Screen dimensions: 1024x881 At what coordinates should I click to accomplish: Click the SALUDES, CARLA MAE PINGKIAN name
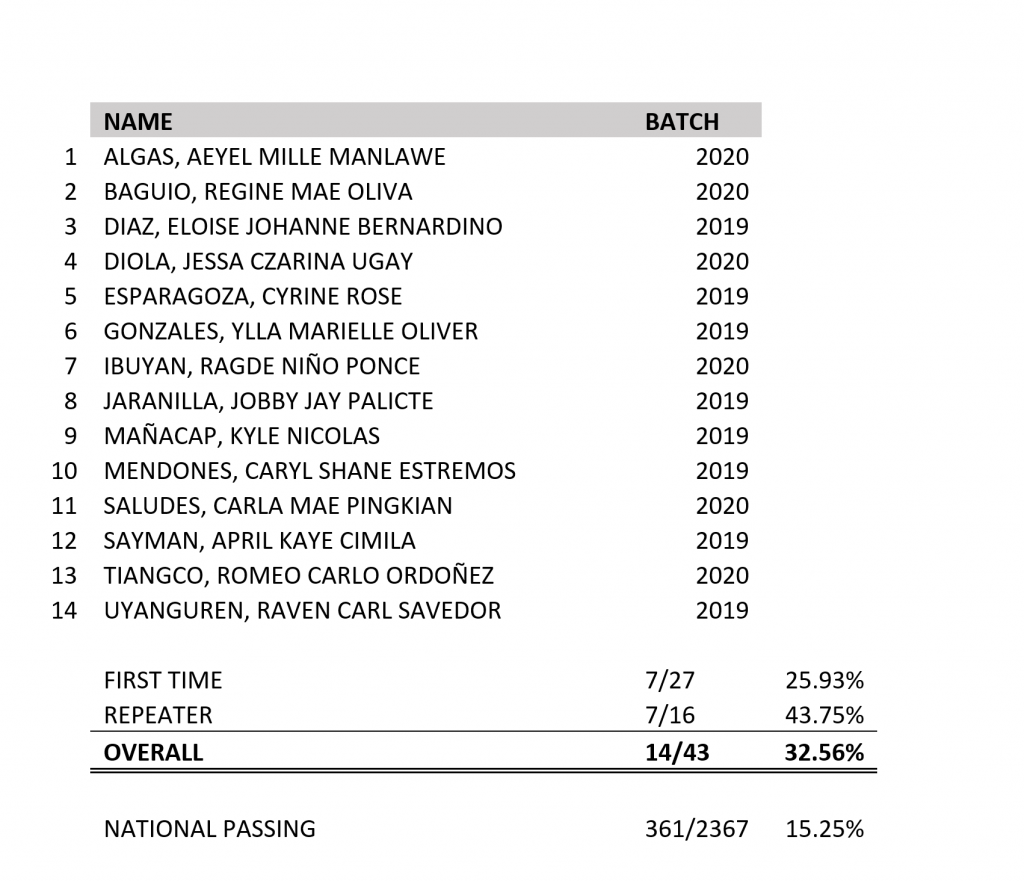pyautogui.click(x=278, y=506)
